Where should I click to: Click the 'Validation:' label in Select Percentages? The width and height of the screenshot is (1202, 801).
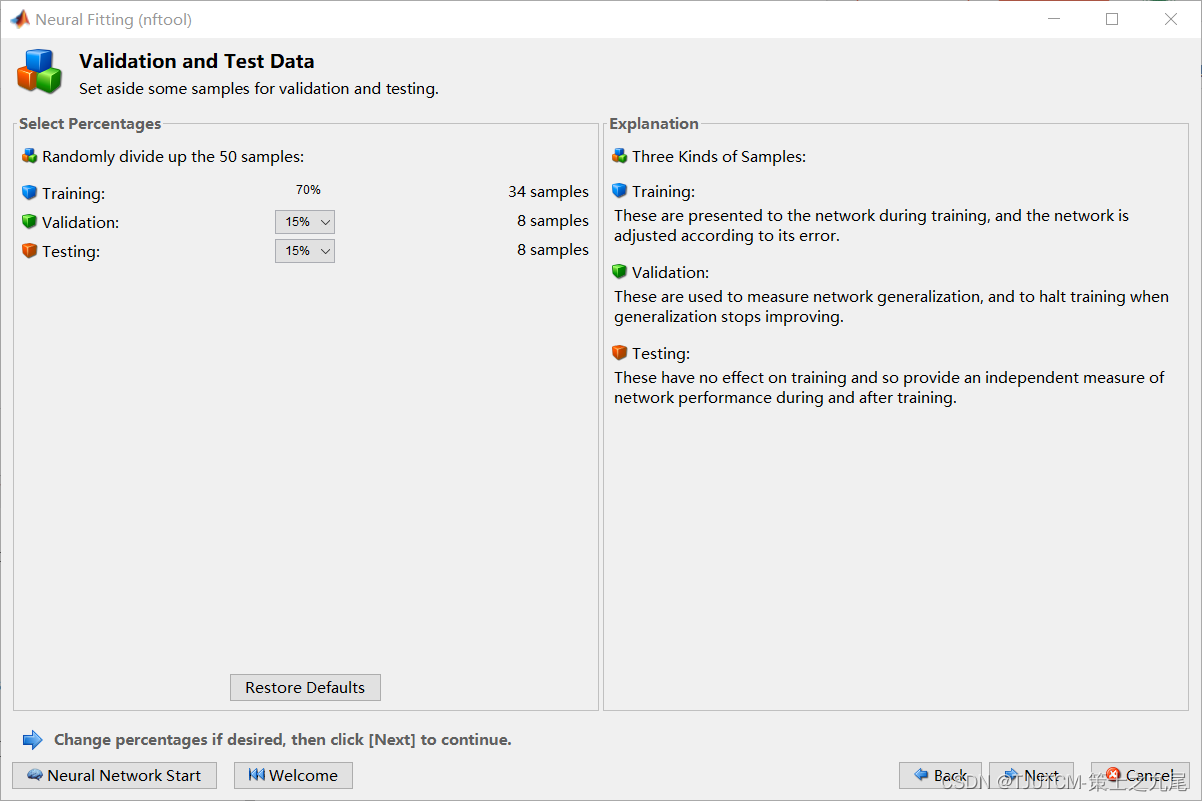pos(80,222)
